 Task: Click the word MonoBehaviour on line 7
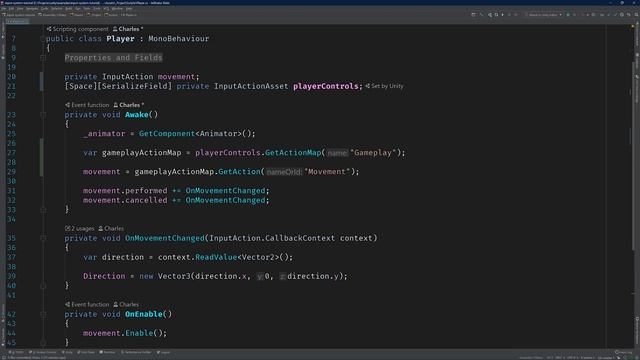(178, 39)
